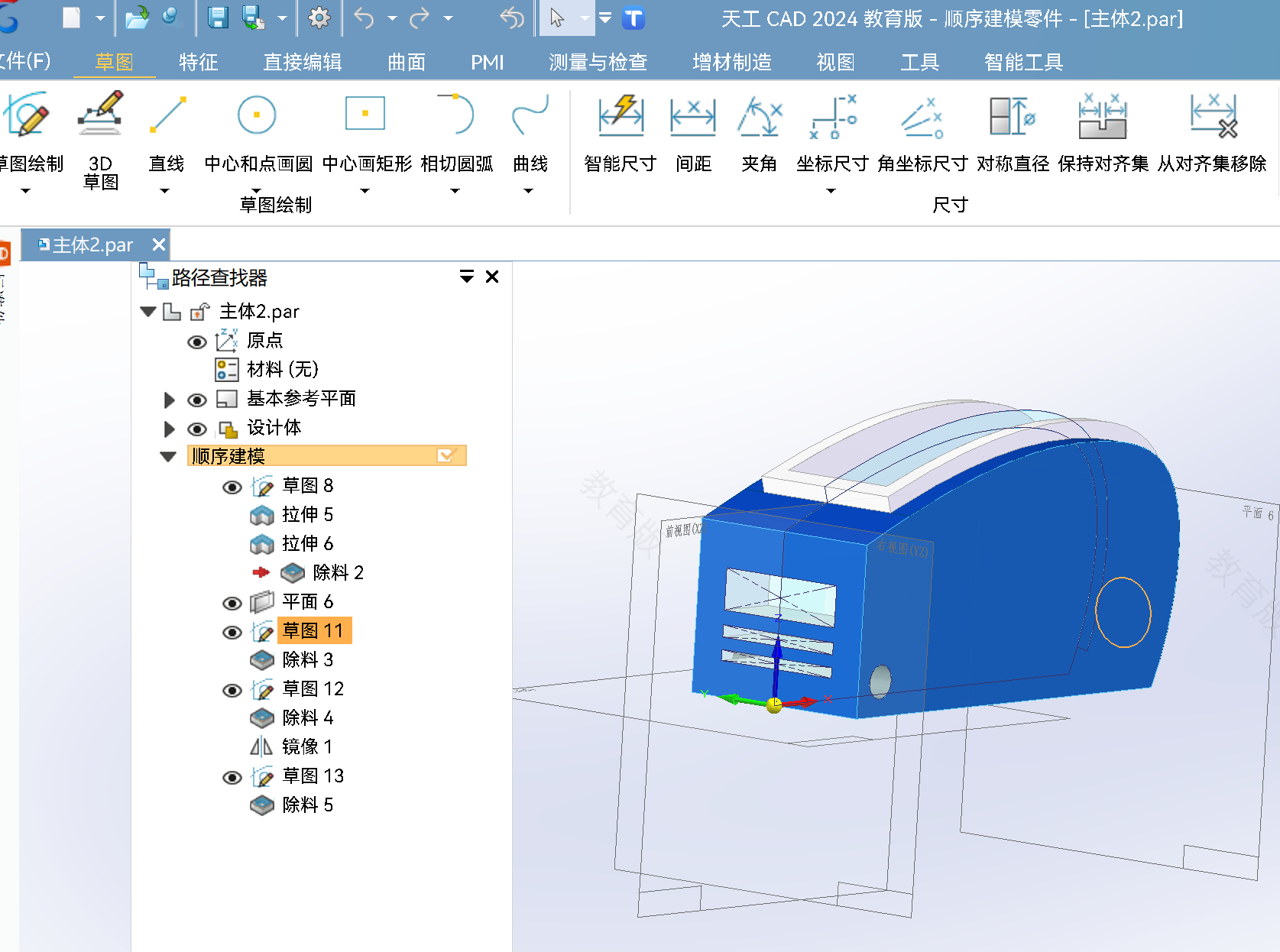Screen dimensions: 1280x952
Task: Open a file with the folder icon
Action: [137, 18]
